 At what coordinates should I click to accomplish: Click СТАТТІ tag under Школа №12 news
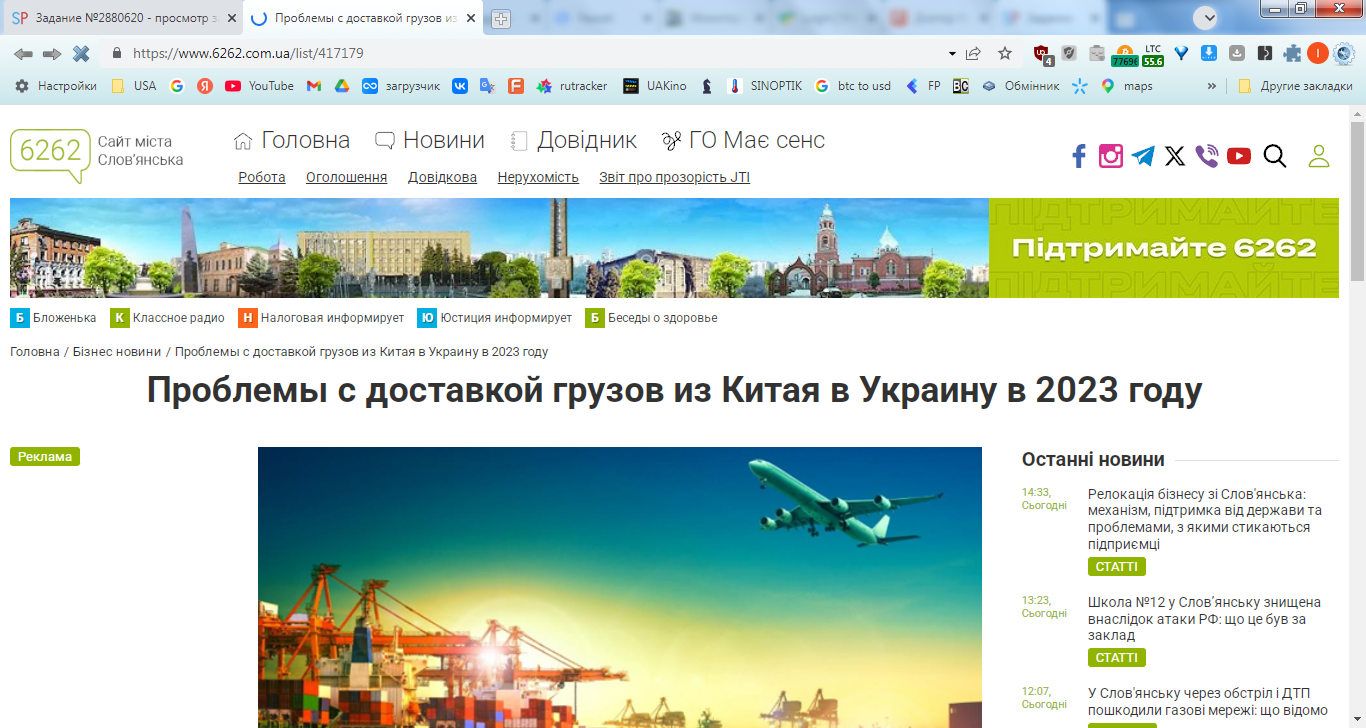[1117, 658]
